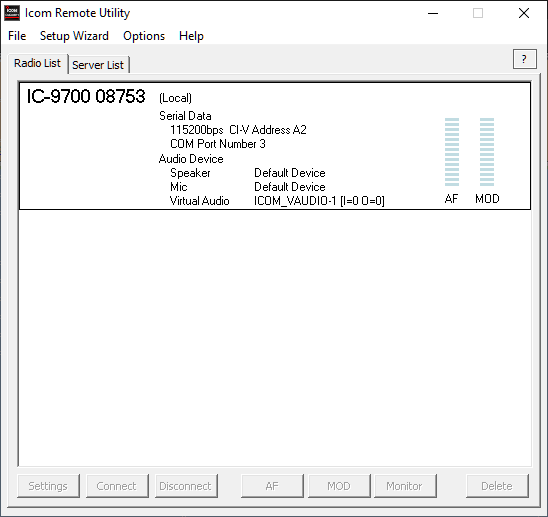The image size is (548, 517).
Task: Click the "(Local)" label
Action: pos(175,98)
